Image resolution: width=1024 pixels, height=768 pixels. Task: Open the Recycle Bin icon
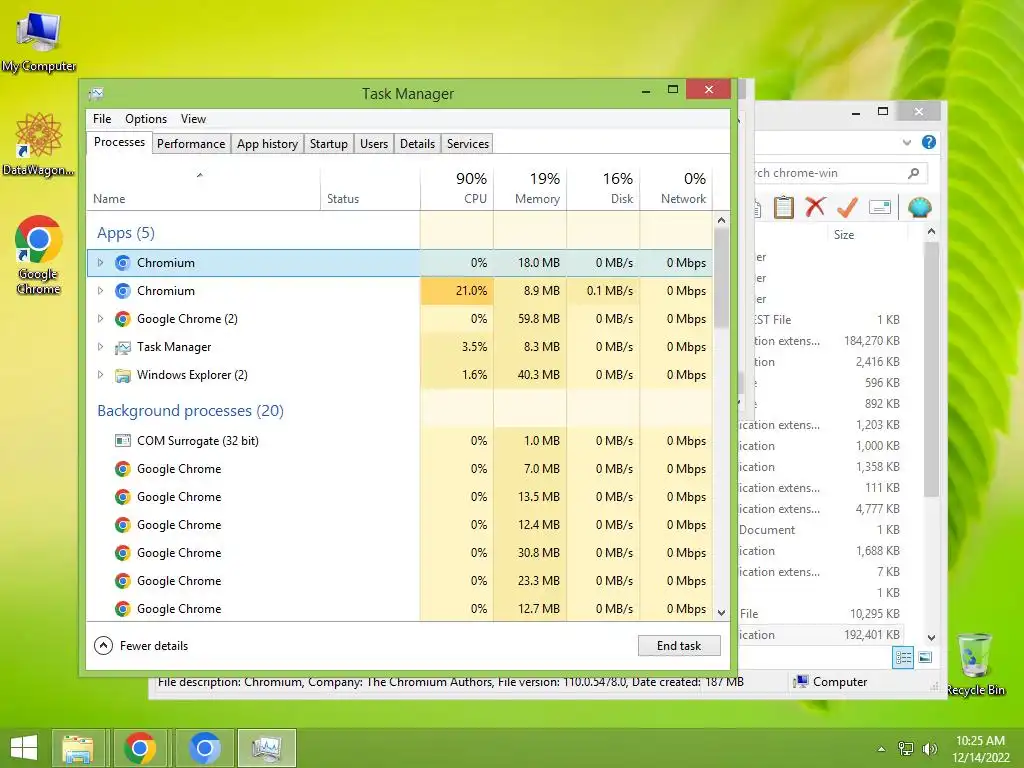974,663
